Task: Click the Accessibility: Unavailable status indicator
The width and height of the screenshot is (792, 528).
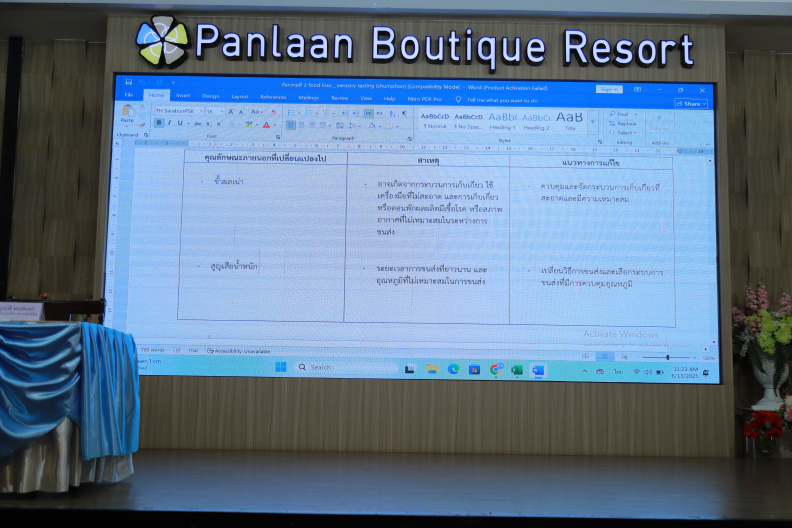Action: (238, 351)
